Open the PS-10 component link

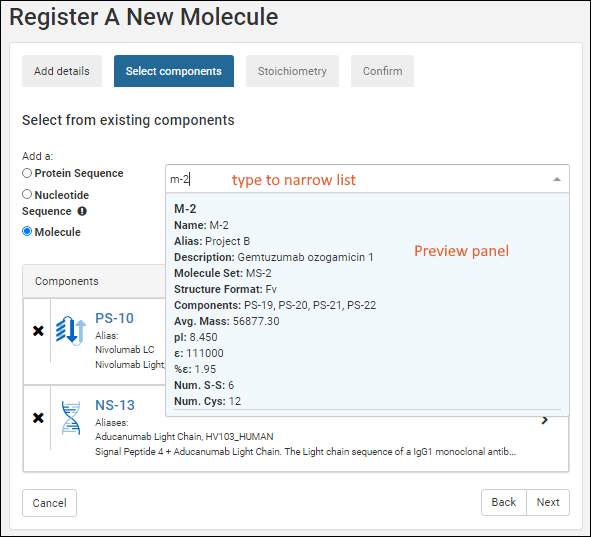[114, 318]
